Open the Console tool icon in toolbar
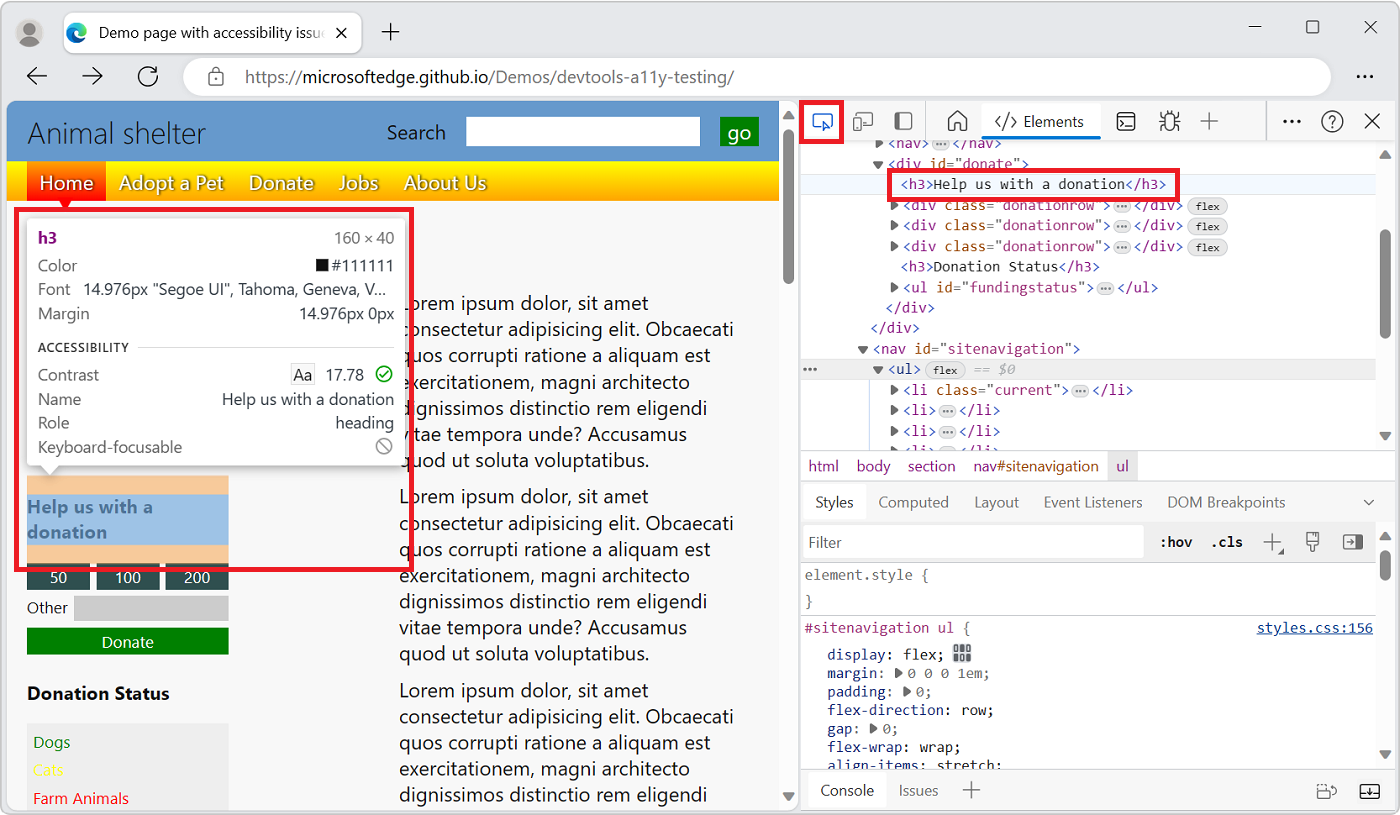The image size is (1400, 815). point(1126,122)
